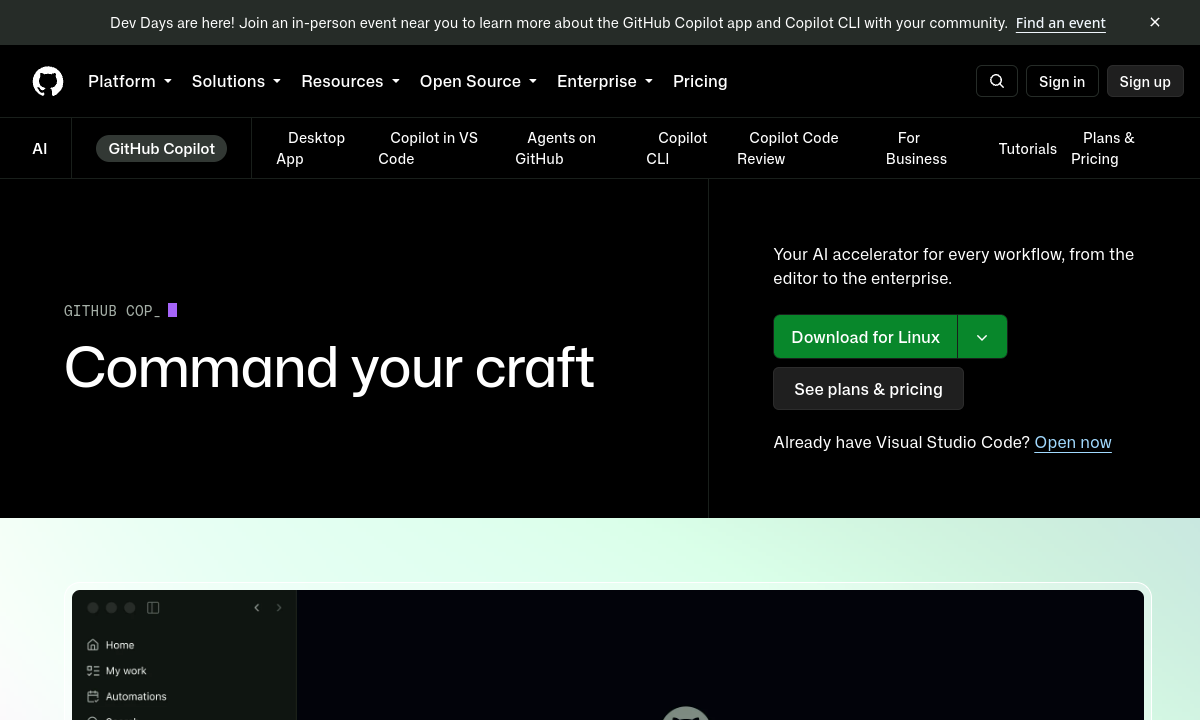Click the Home icon in preview sidebar
Viewport: 1200px width, 720px height.
click(93, 645)
